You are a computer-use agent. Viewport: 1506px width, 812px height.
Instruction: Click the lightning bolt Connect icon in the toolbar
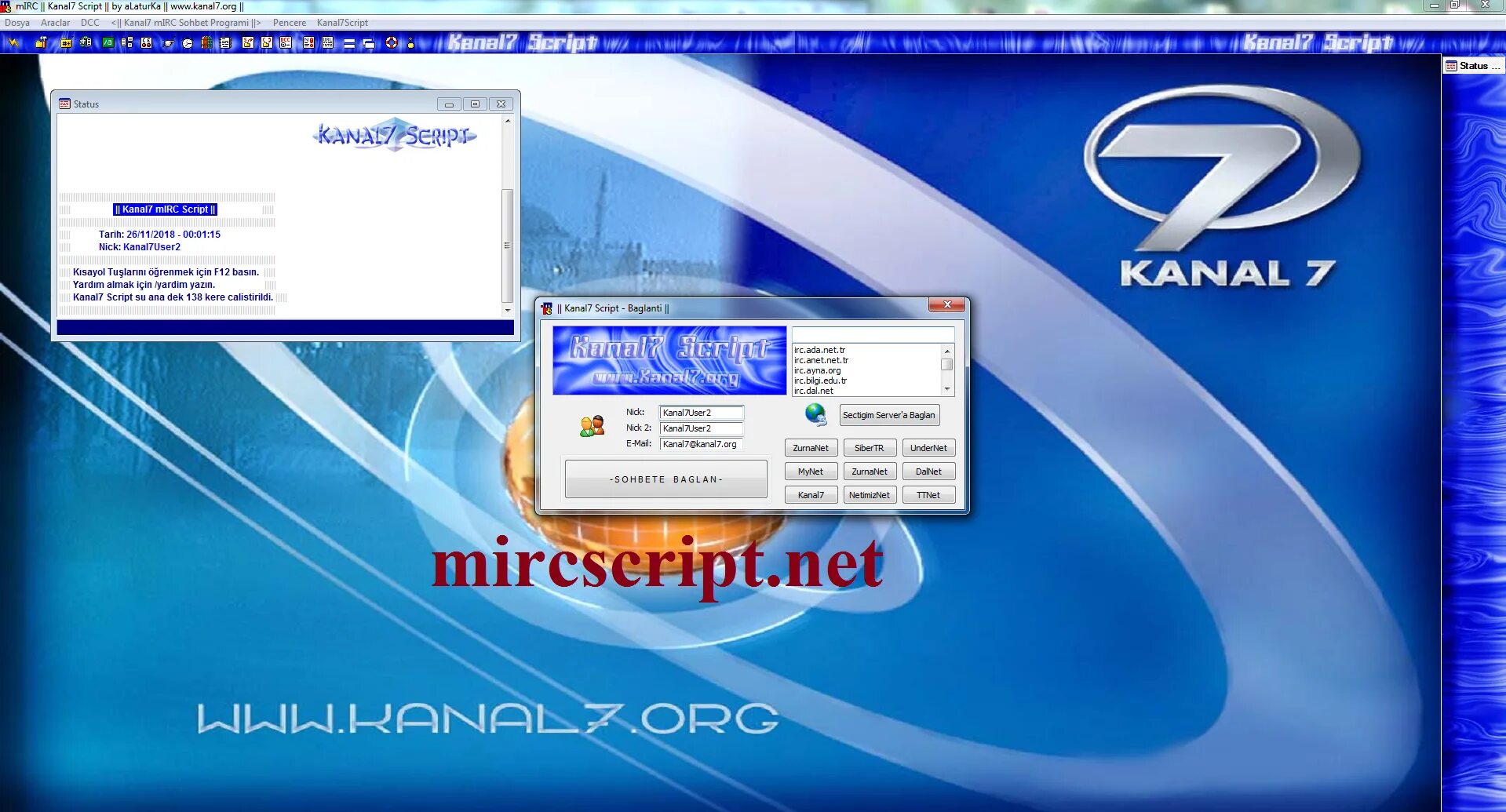(13, 42)
